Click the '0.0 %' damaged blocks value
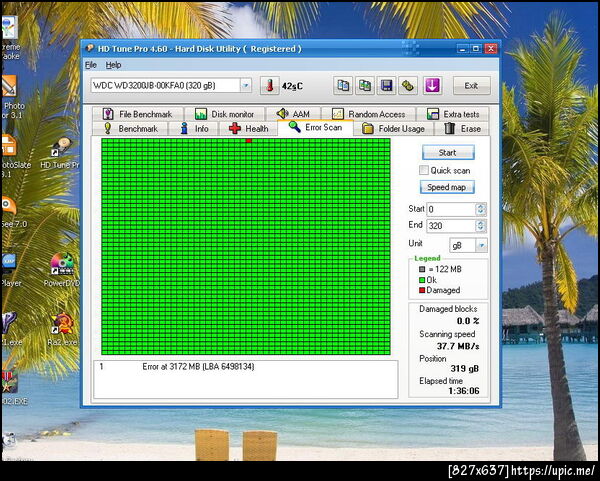This screenshot has height=481, width=600. [468, 321]
